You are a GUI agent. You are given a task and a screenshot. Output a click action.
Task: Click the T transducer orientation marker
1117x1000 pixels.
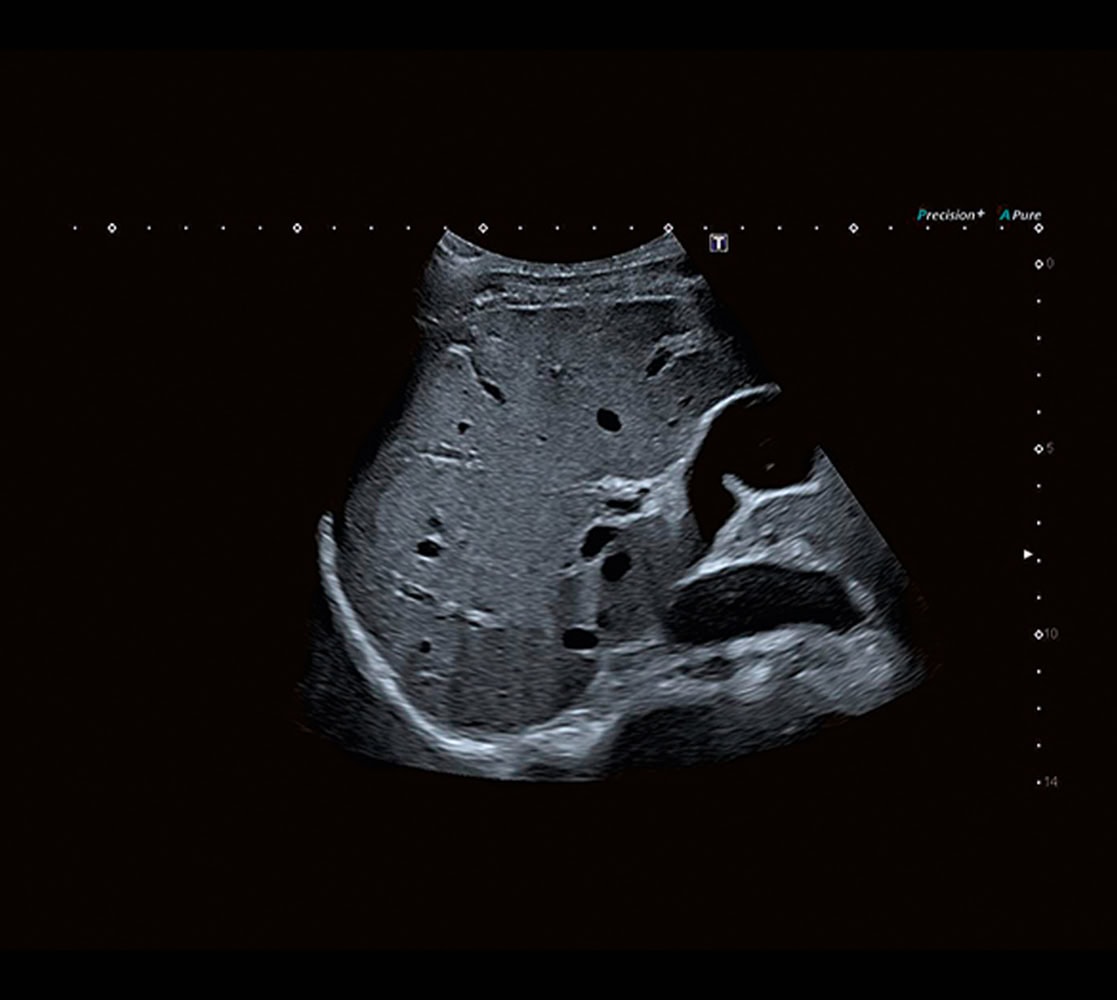tap(718, 243)
